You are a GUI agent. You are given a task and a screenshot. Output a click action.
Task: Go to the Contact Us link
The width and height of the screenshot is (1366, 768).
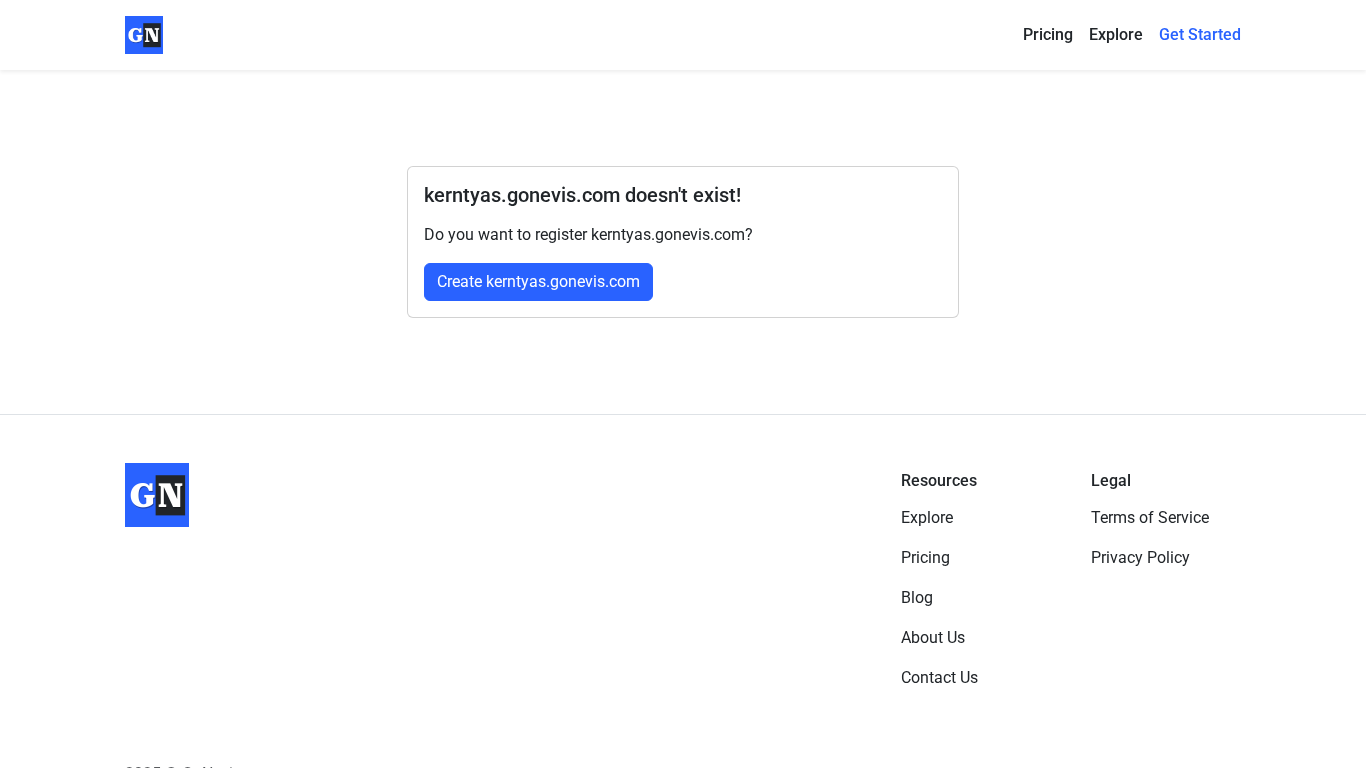pos(939,678)
